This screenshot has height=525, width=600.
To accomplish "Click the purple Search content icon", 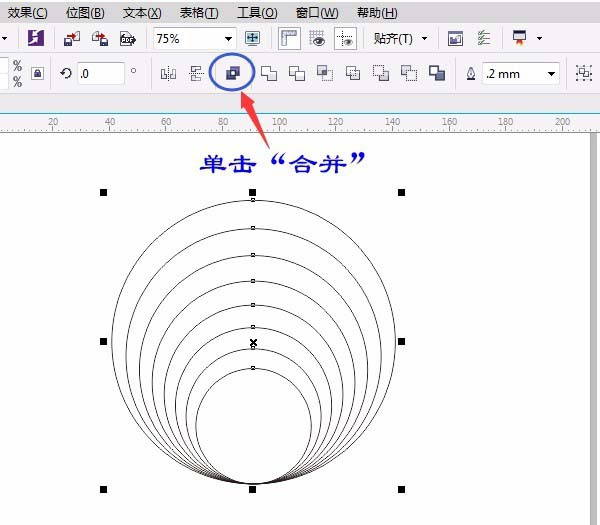I will click(x=36, y=38).
